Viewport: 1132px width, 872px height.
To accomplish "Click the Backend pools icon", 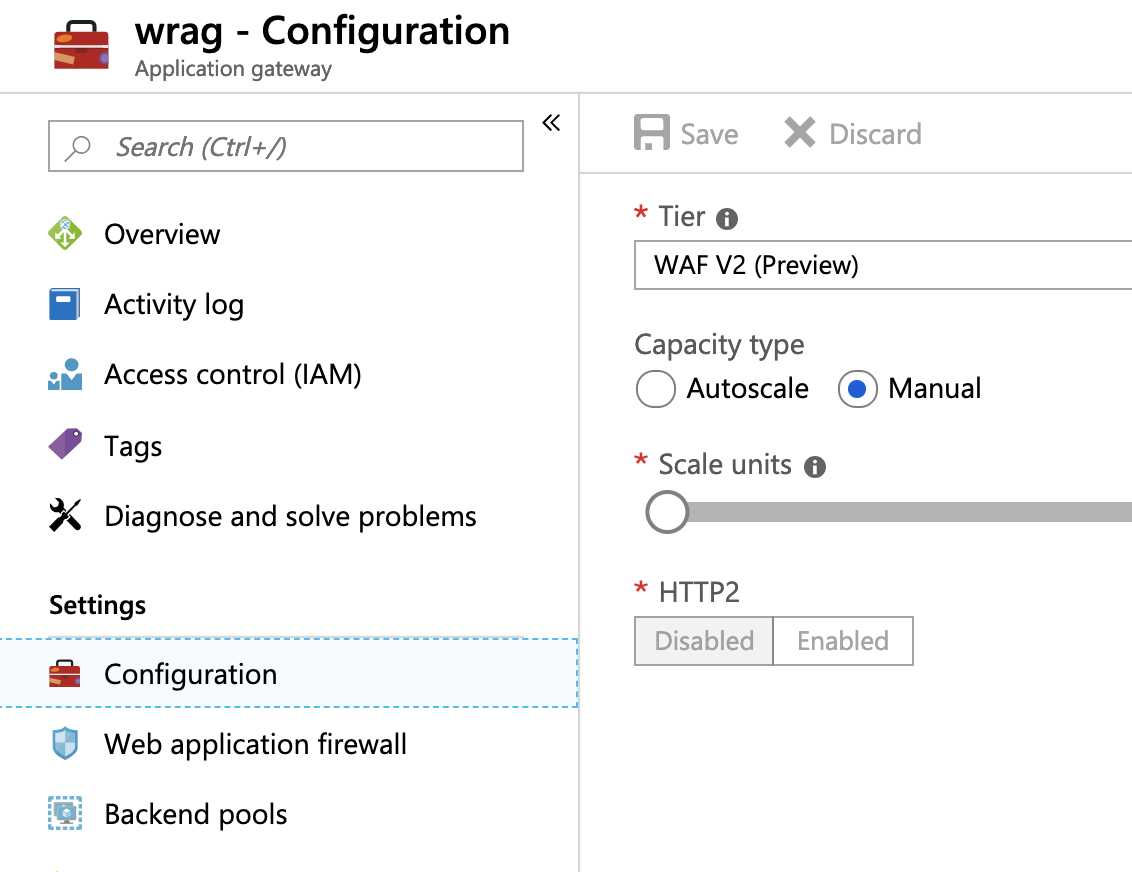I will (65, 814).
